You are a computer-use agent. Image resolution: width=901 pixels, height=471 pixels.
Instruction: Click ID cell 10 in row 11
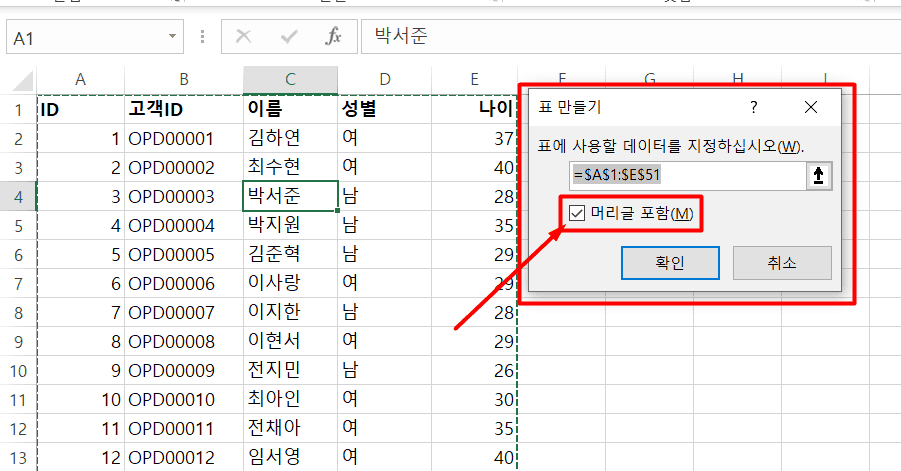80,399
